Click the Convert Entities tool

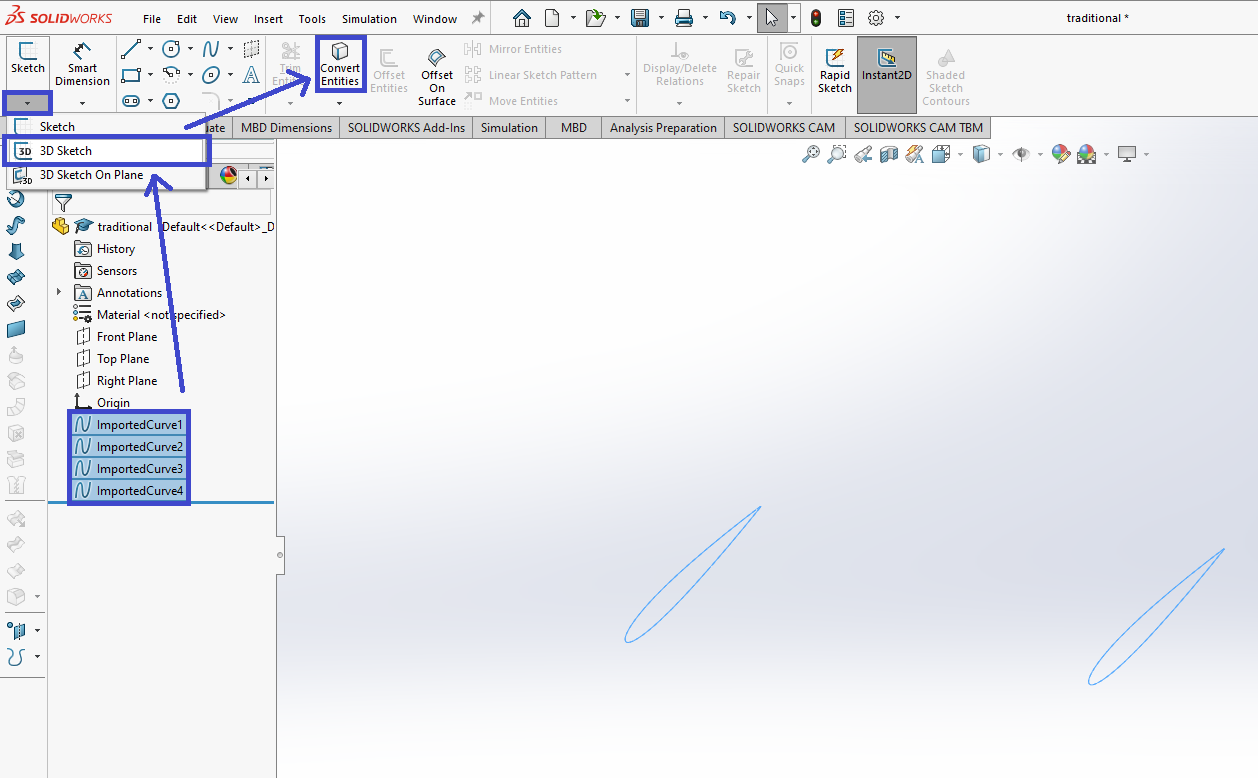[x=340, y=64]
